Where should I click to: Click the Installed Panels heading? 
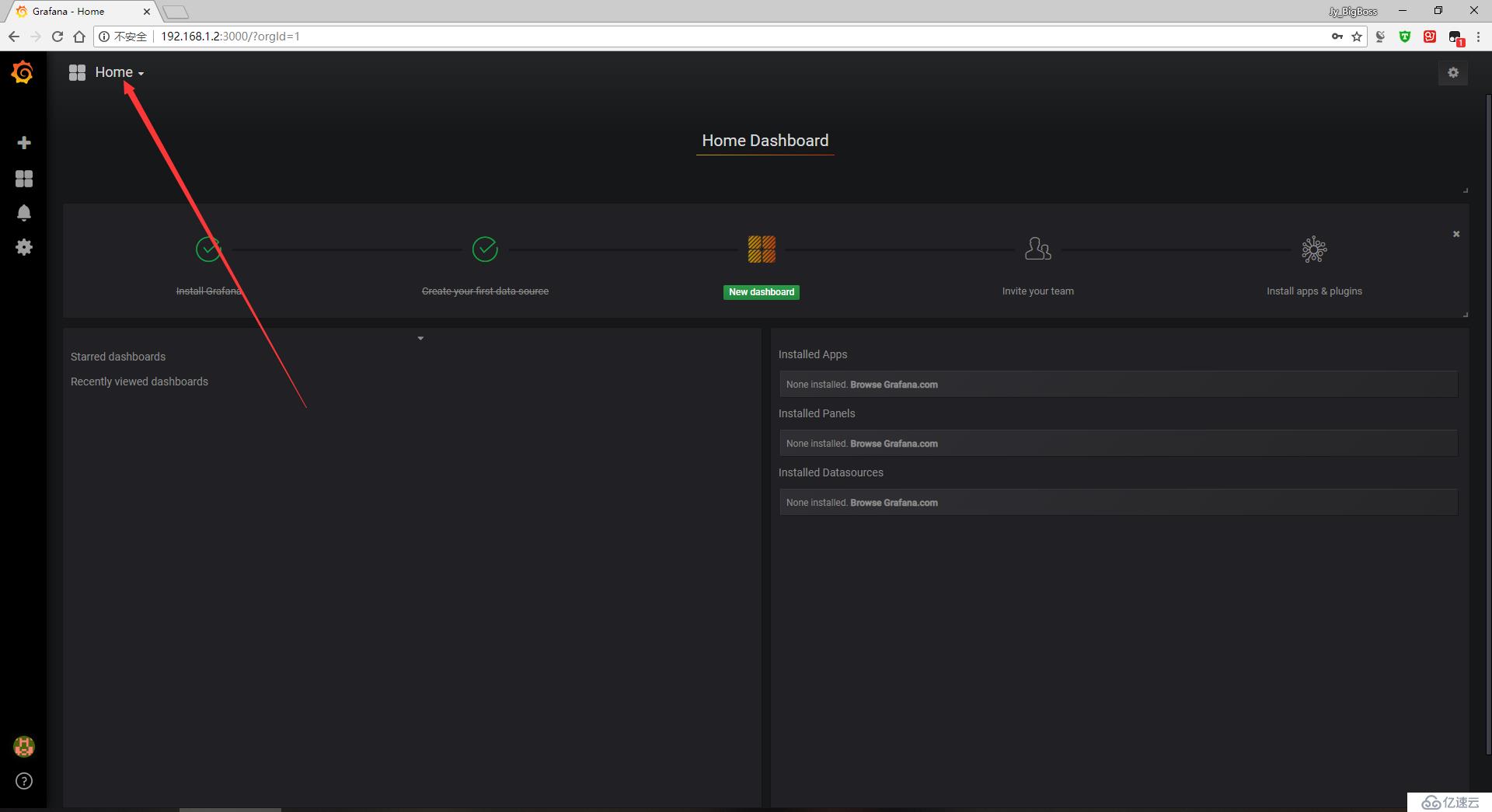pyautogui.click(x=817, y=413)
